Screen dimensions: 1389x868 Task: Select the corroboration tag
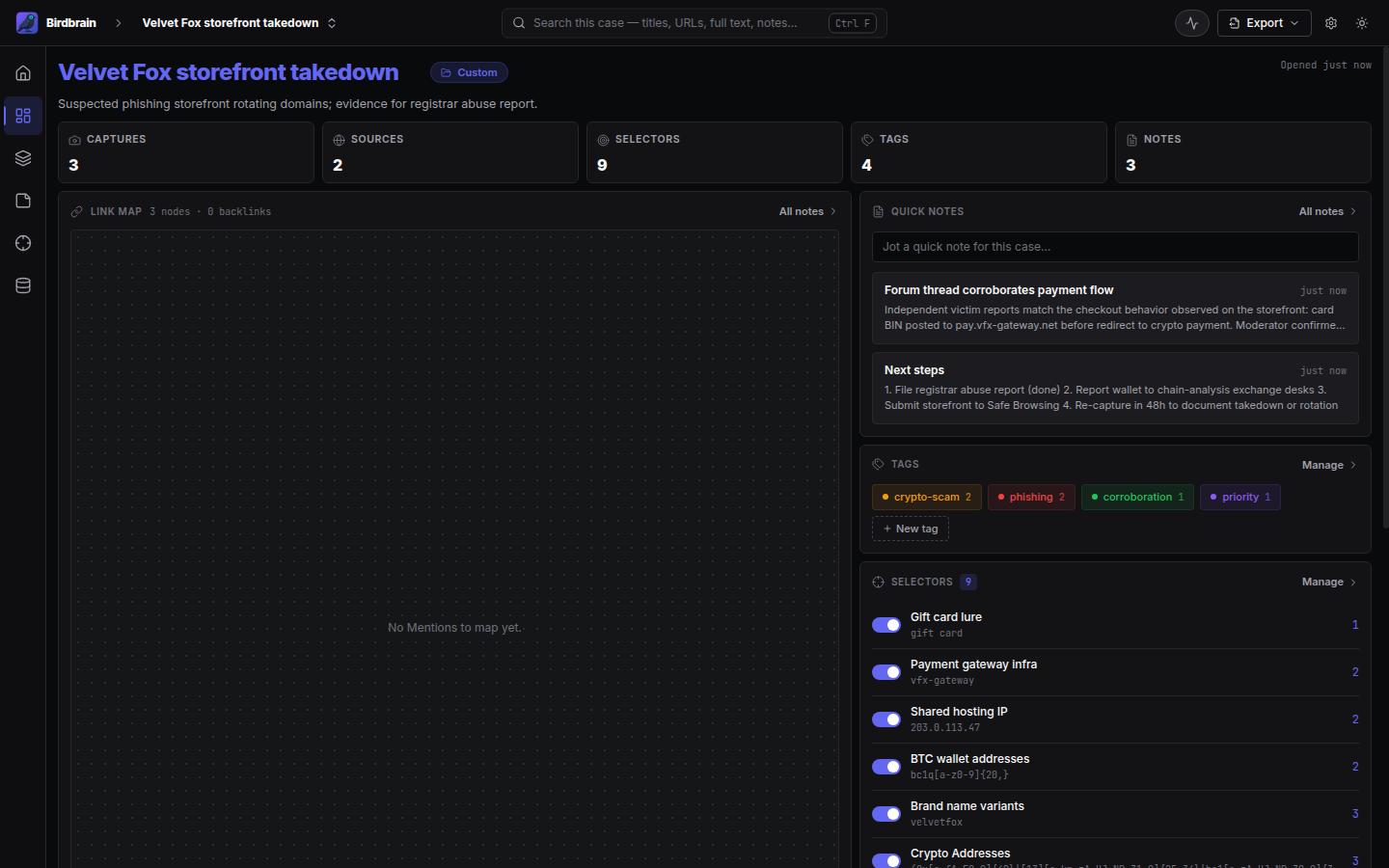1137,497
